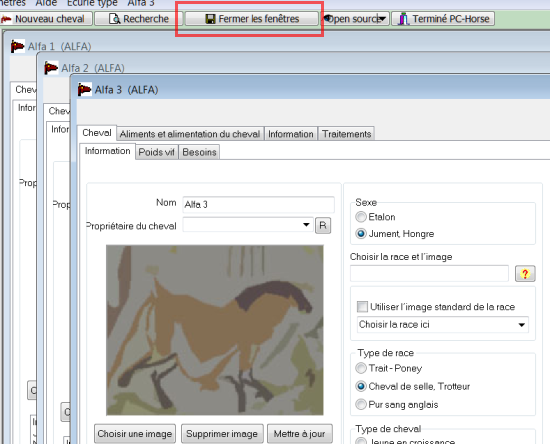Open the Alfa 3 menu item
Image resolution: width=550 pixels, height=444 pixels.
(141, 3)
